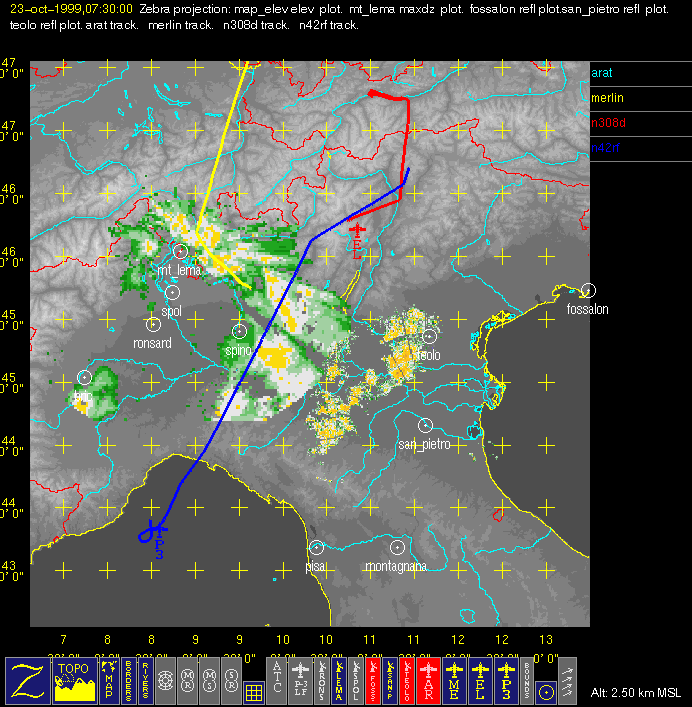This screenshot has width=692, height=707.
Task: Select the n42rf legend entry
Action: click(605, 147)
